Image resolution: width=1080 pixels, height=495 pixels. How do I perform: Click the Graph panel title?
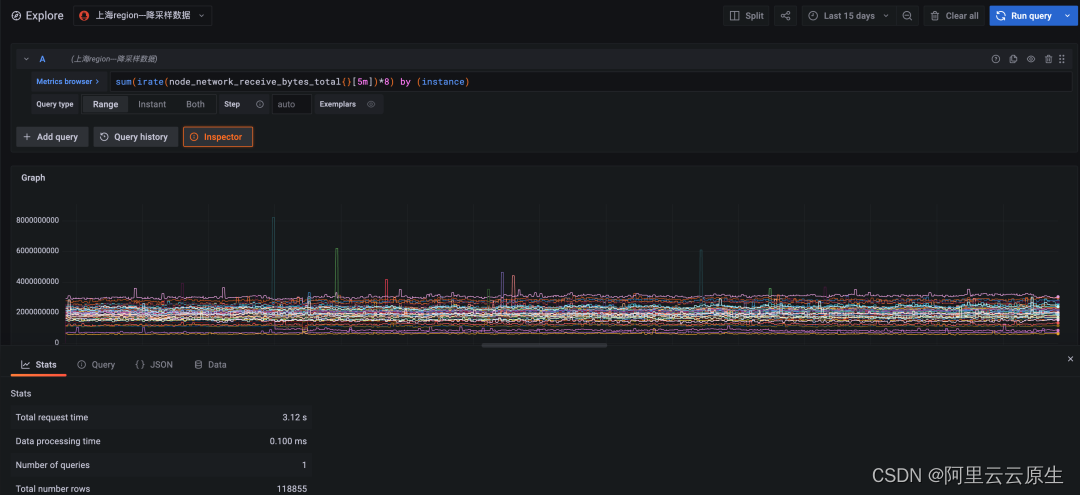33,178
